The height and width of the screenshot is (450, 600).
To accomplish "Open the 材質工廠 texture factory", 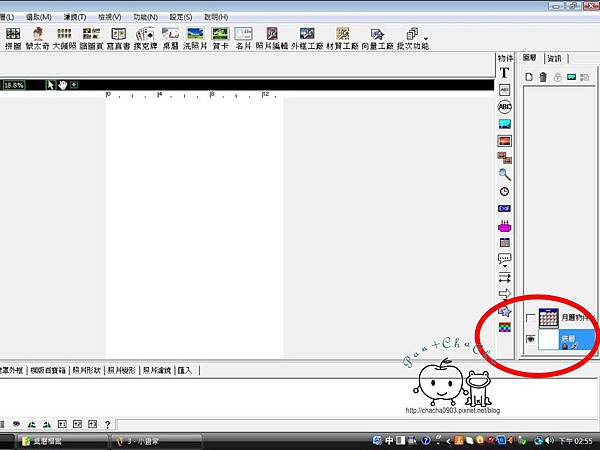I will [342, 38].
